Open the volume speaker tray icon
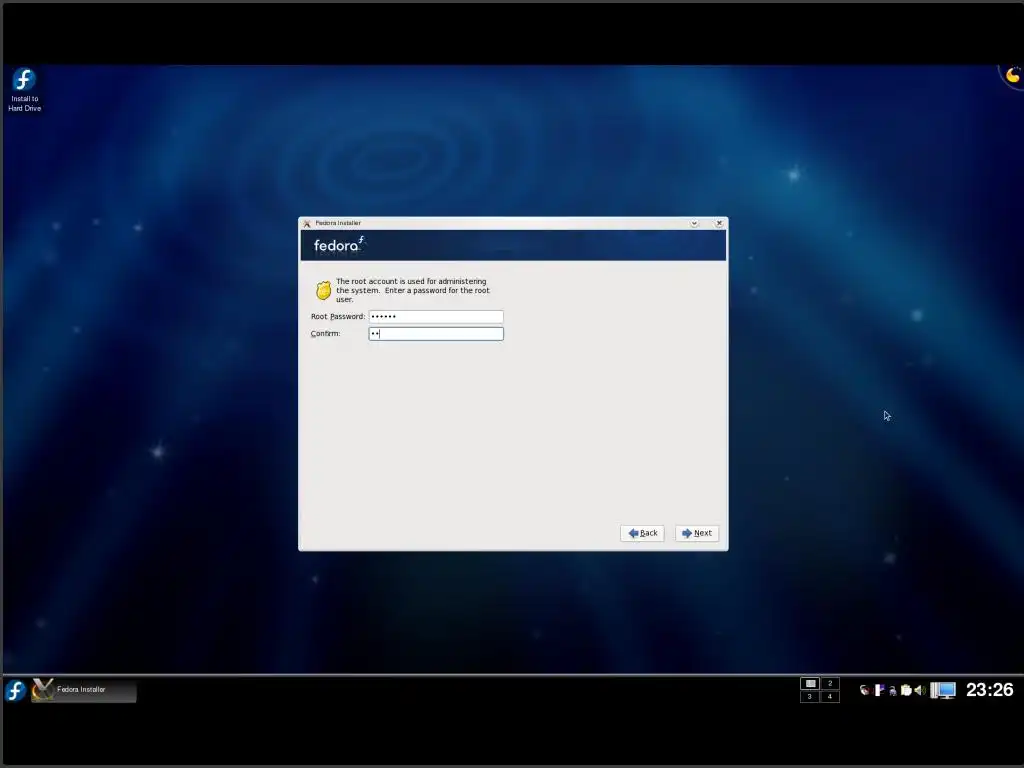Image resolution: width=1024 pixels, height=768 pixels. [x=920, y=690]
